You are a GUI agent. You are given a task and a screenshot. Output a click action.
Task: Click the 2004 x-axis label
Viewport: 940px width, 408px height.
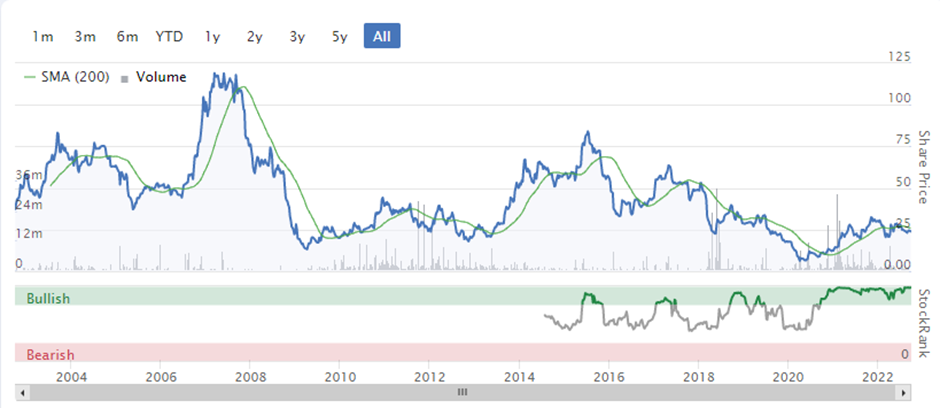click(x=71, y=377)
